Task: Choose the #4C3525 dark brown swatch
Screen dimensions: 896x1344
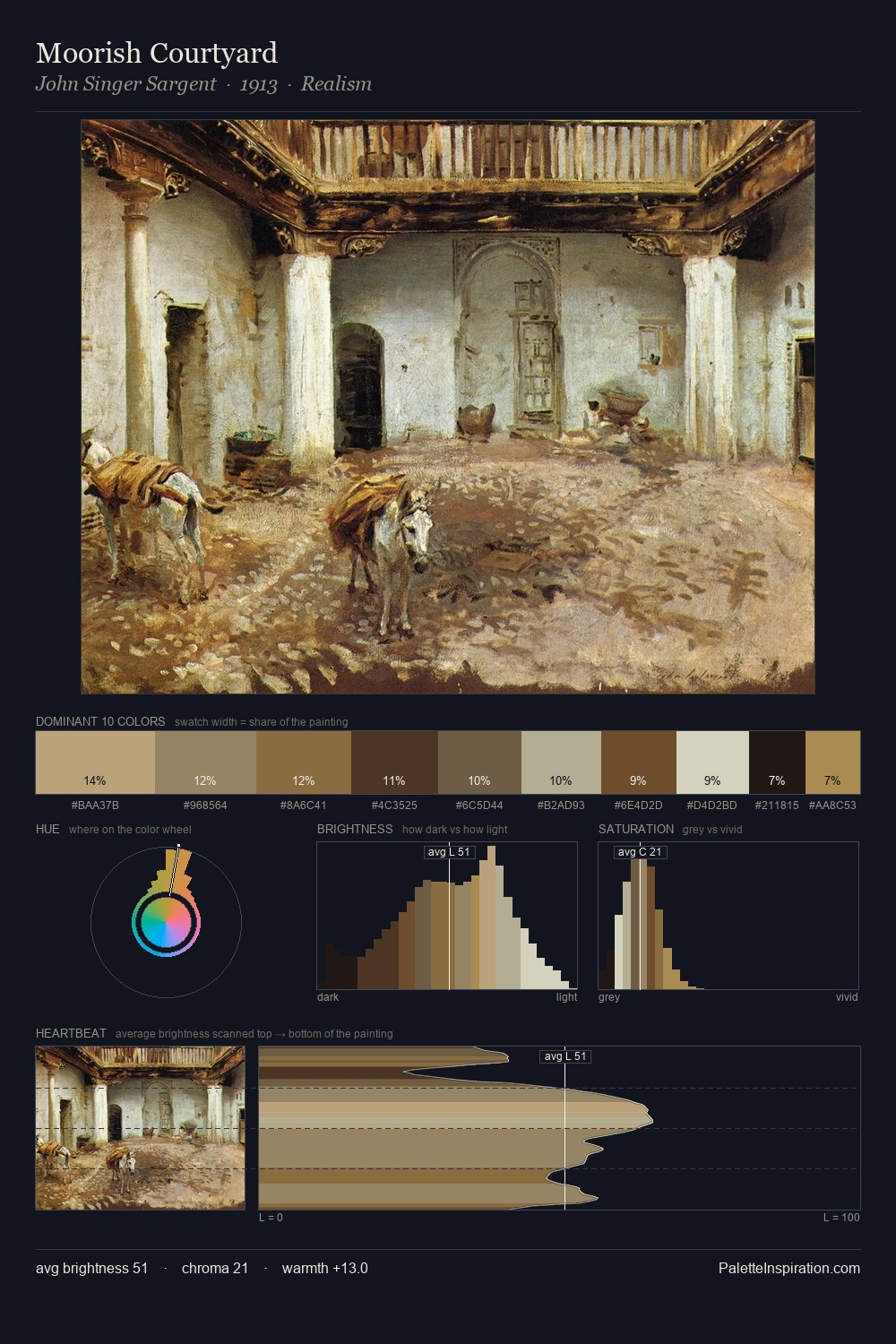Action: (x=394, y=762)
